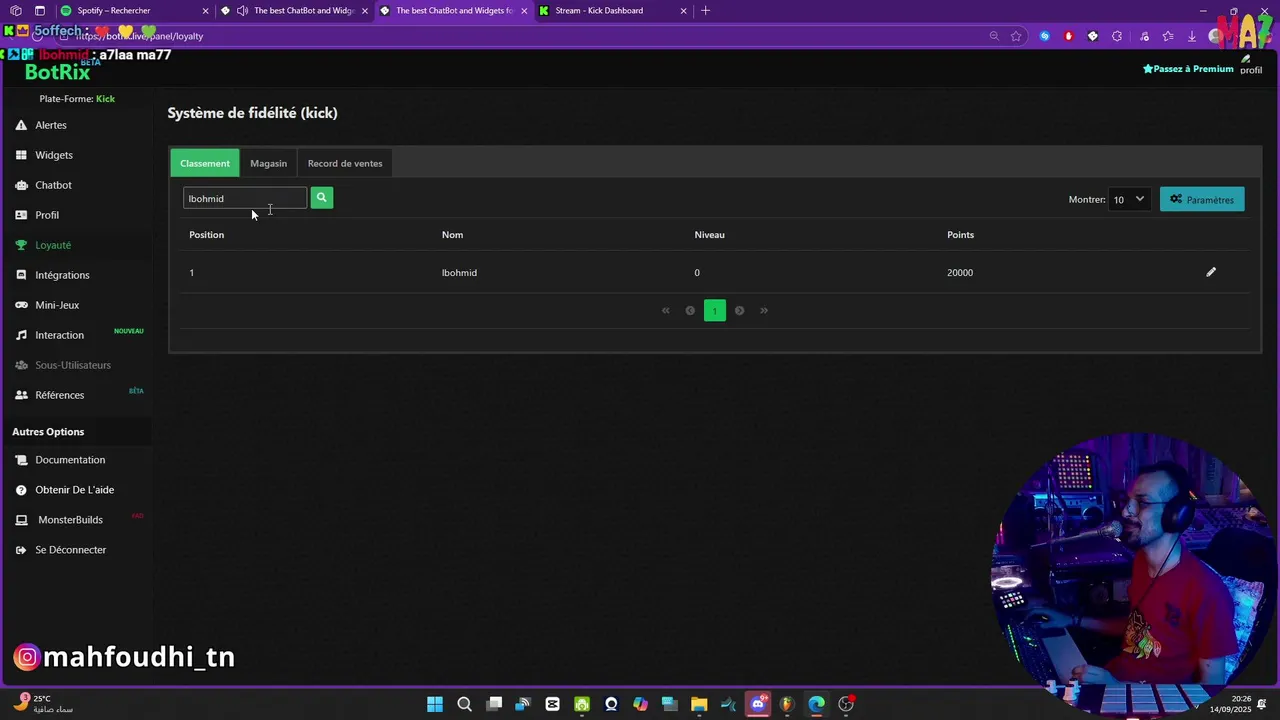Go to previous leaderboard page

690,310
